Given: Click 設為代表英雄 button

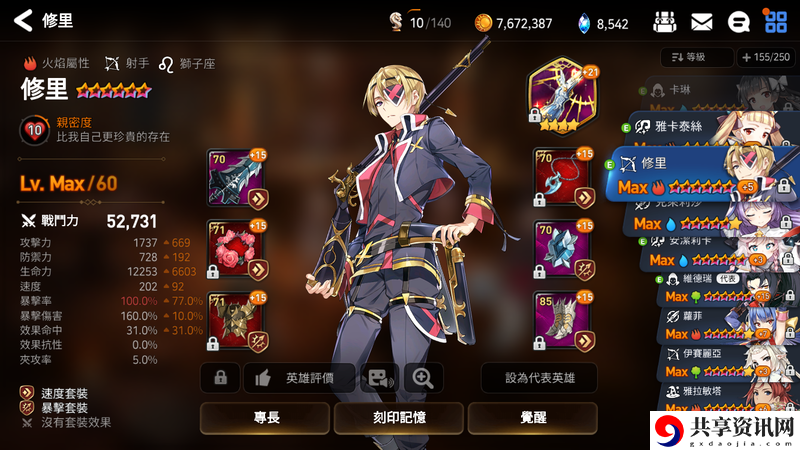Looking at the screenshot, I should (539, 378).
